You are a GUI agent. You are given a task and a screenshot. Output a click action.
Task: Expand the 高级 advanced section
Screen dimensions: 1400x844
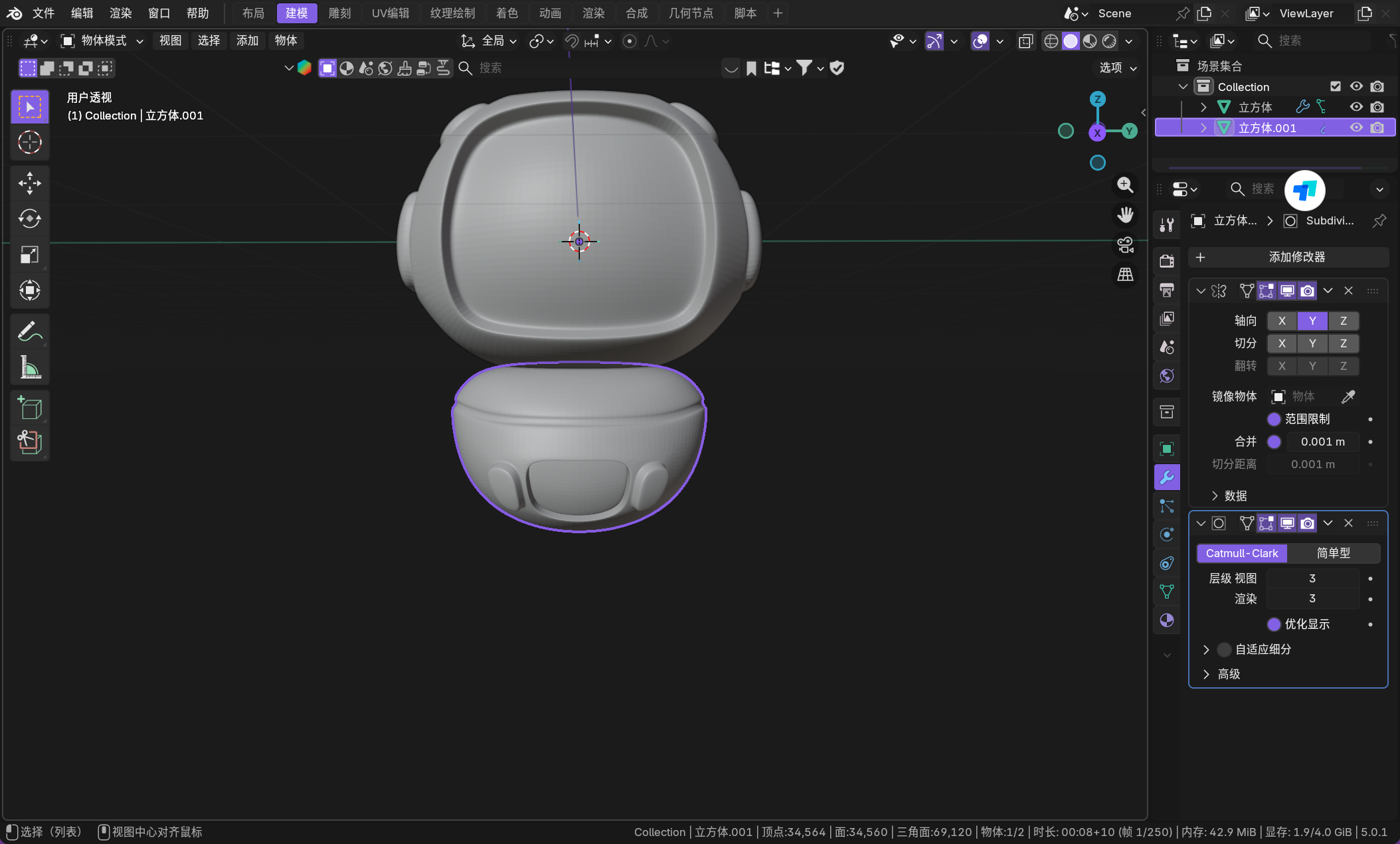[x=1206, y=674]
